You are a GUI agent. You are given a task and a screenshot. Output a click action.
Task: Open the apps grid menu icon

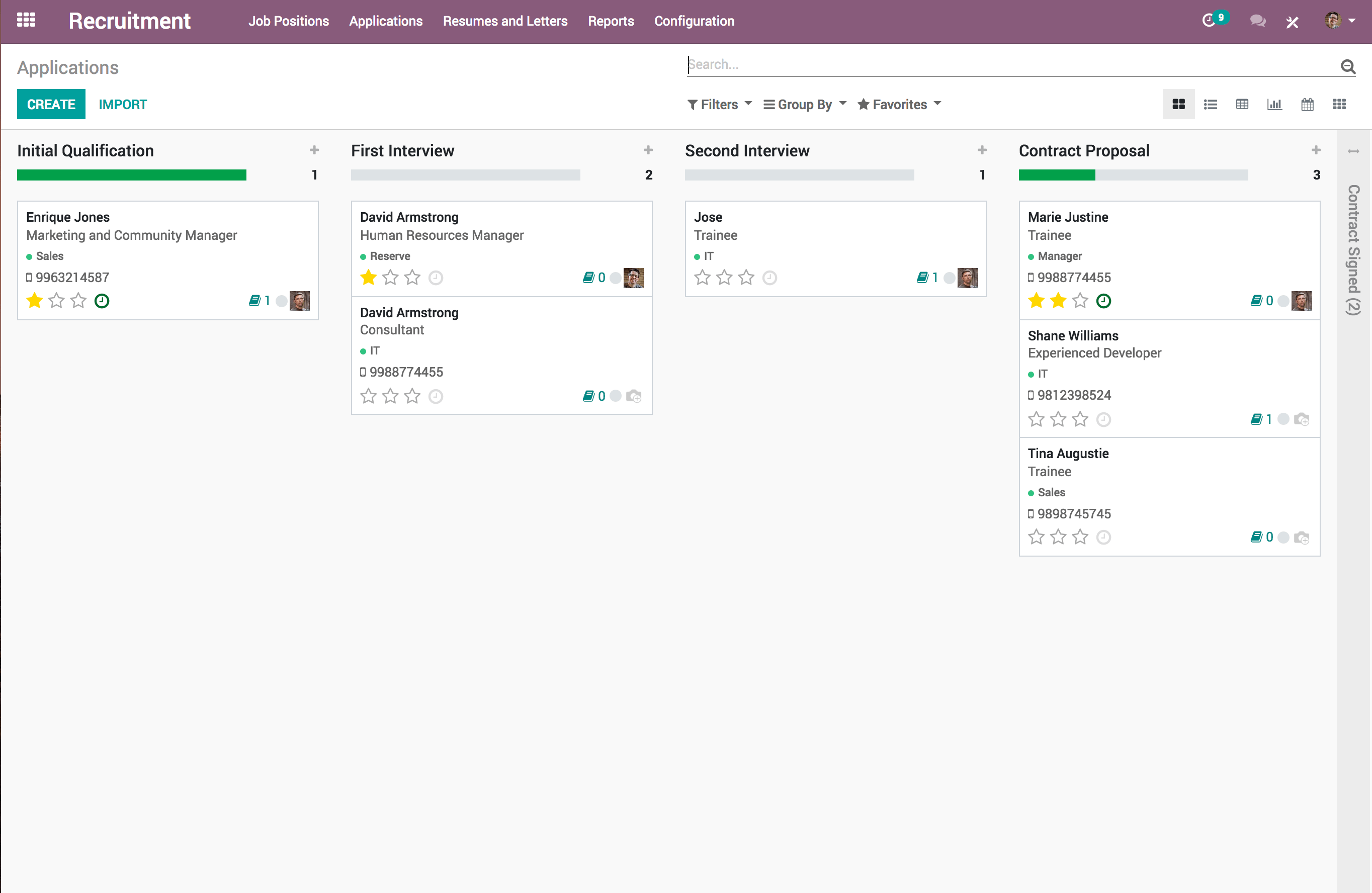point(26,21)
